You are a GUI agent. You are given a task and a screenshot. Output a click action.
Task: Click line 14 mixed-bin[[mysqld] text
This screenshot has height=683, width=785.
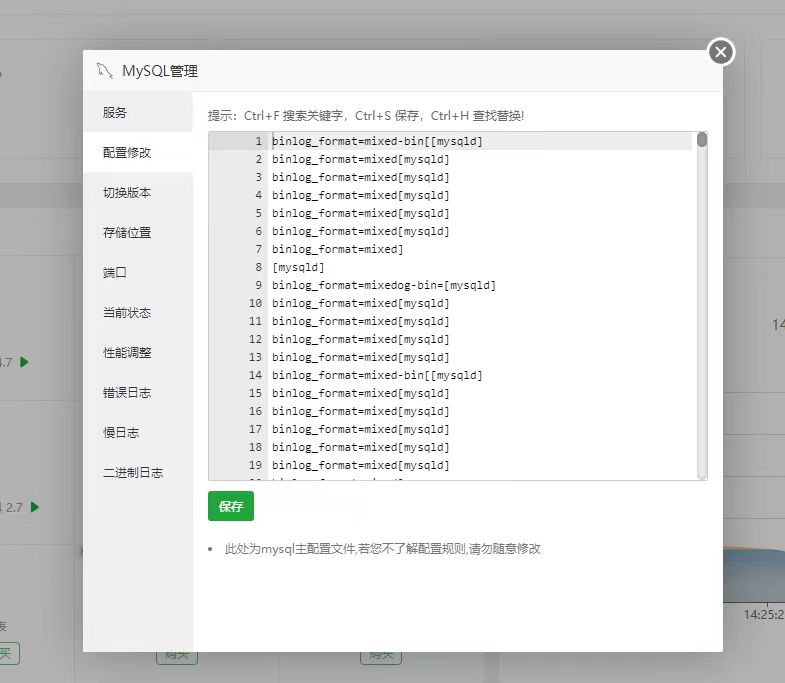[x=377, y=376]
